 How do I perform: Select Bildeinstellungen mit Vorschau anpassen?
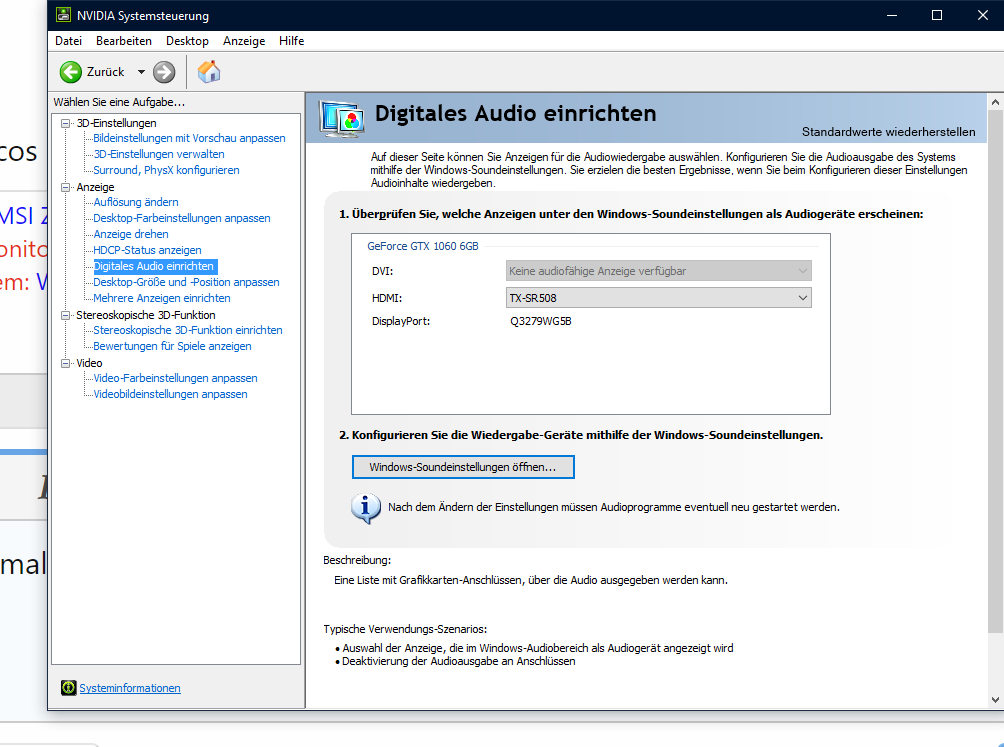[190, 138]
